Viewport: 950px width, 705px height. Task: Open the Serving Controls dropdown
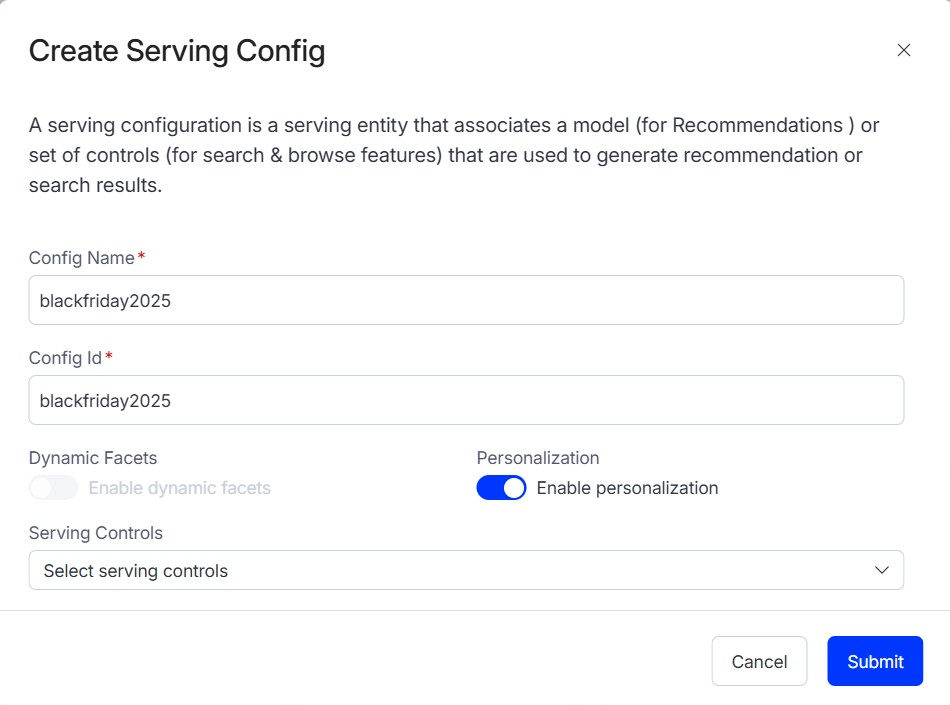point(466,570)
